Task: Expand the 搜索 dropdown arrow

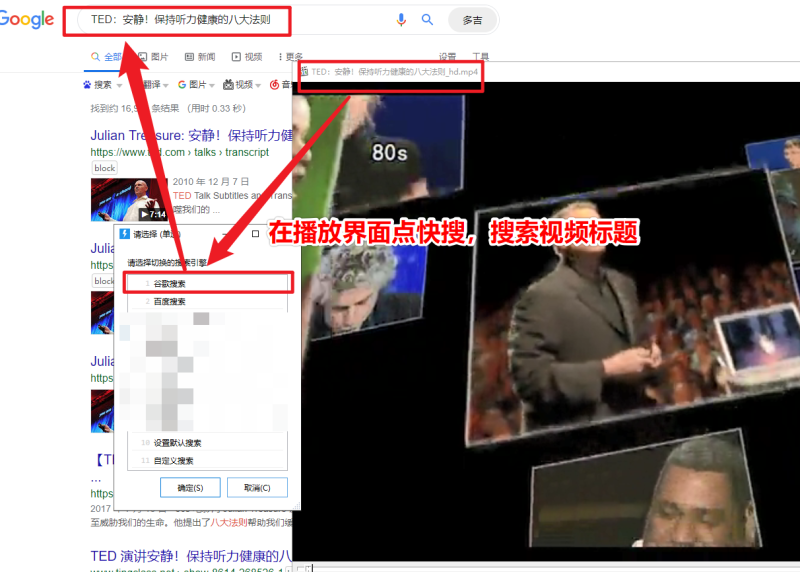Action: (119, 85)
